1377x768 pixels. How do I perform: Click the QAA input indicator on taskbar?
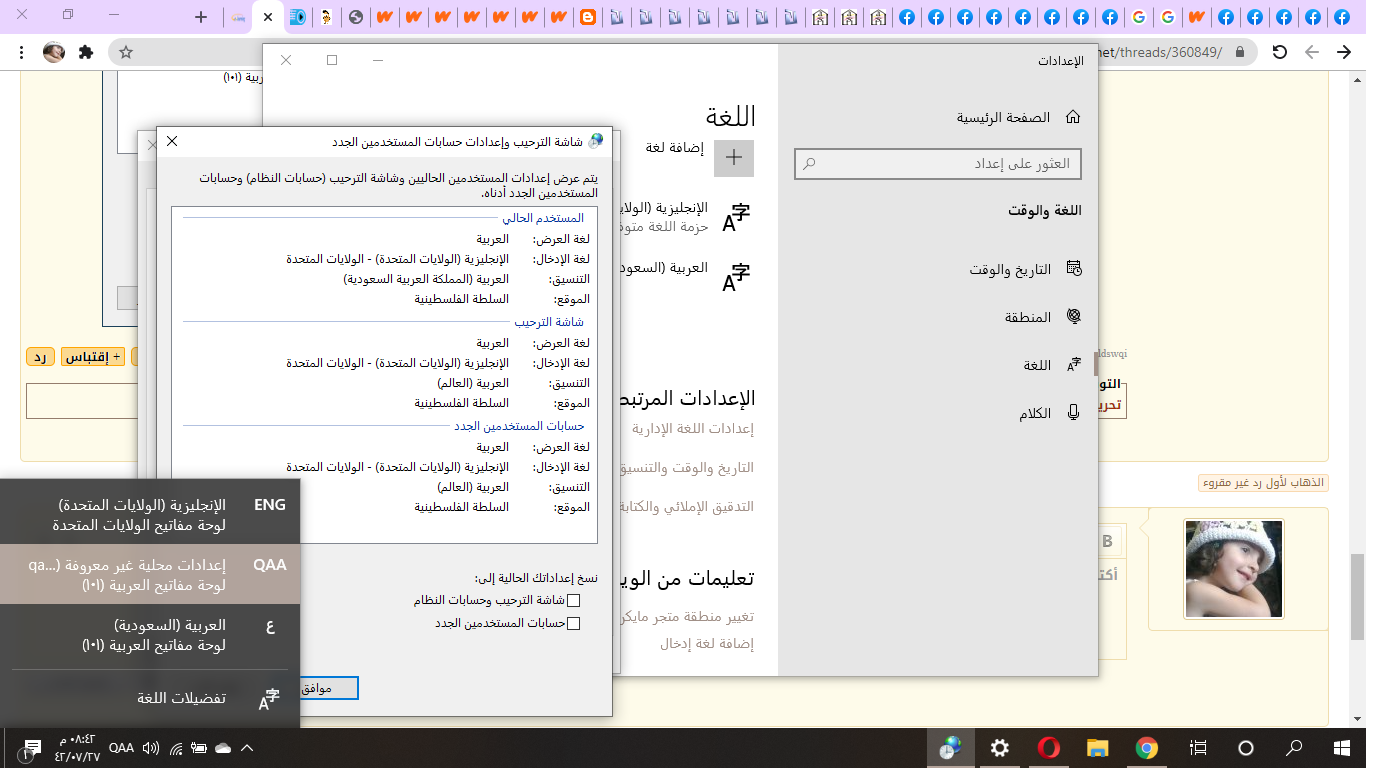121,748
